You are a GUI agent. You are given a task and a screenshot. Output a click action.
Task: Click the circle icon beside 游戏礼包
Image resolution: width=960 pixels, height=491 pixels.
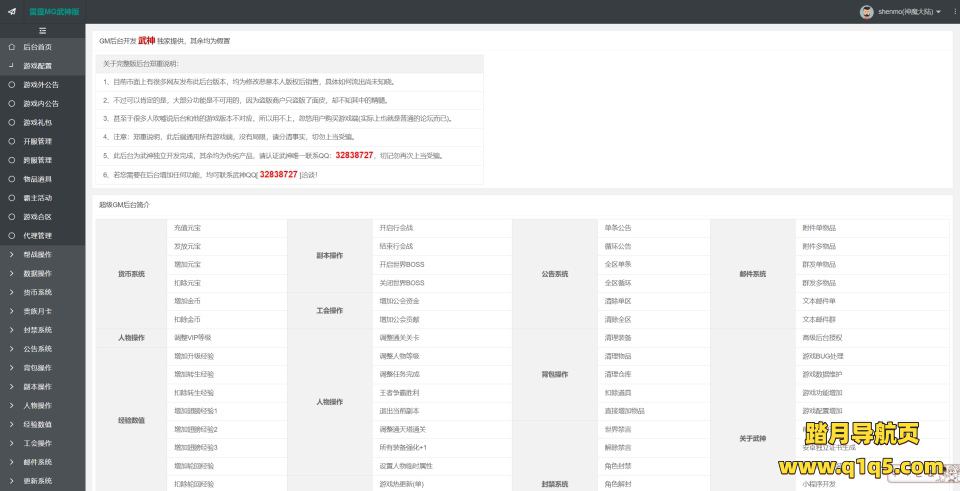11,122
